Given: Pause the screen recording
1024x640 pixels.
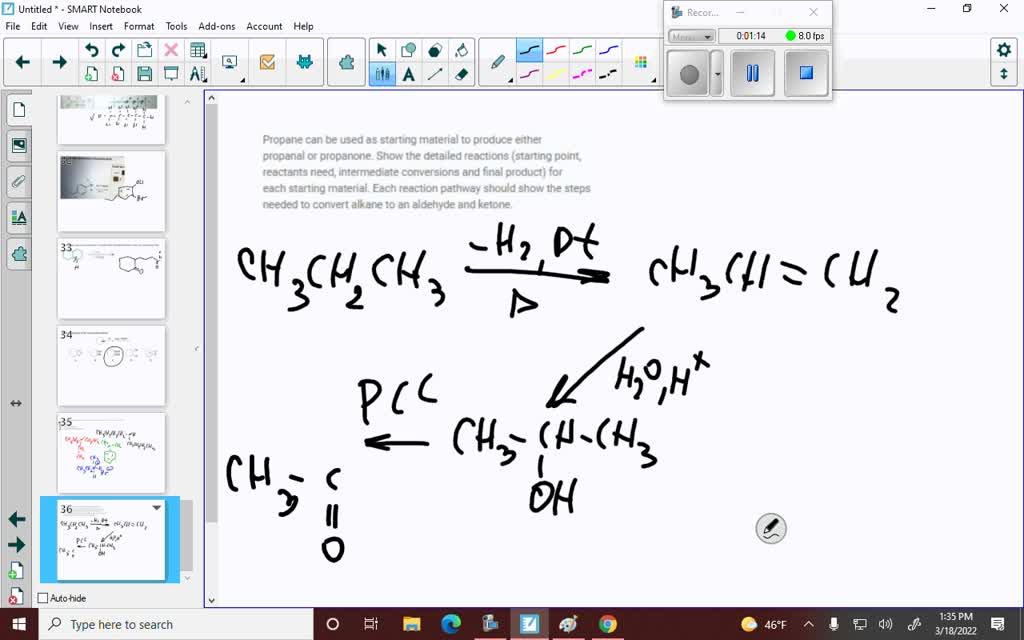Looking at the screenshot, I should pyautogui.click(x=752, y=73).
